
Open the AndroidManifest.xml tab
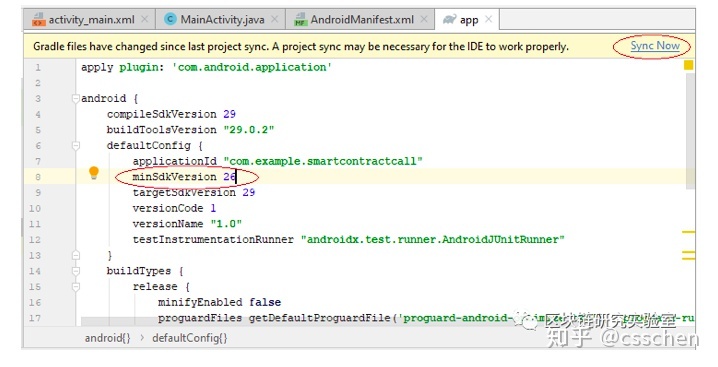point(361,20)
